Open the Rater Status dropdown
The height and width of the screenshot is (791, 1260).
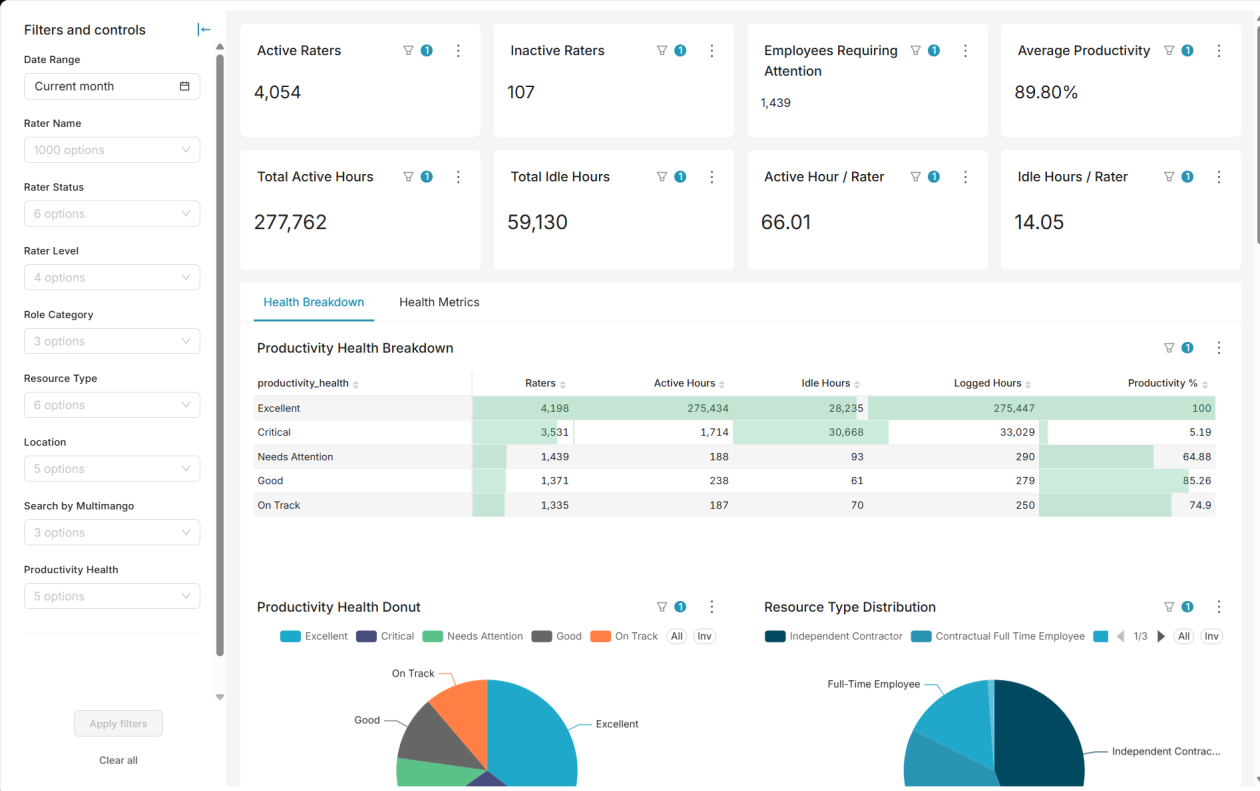tap(112, 214)
